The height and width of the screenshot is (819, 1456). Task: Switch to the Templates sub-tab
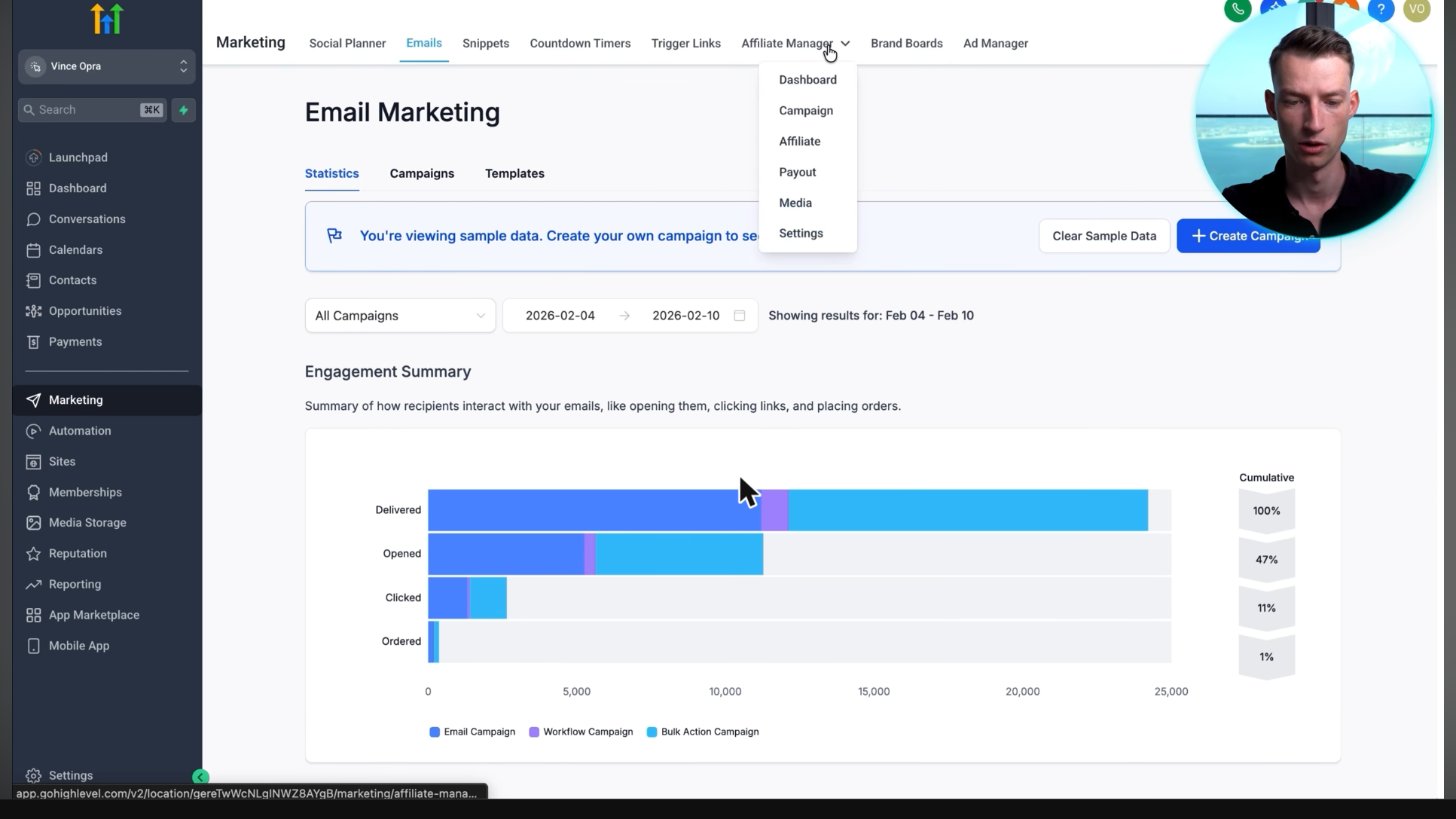tap(515, 174)
